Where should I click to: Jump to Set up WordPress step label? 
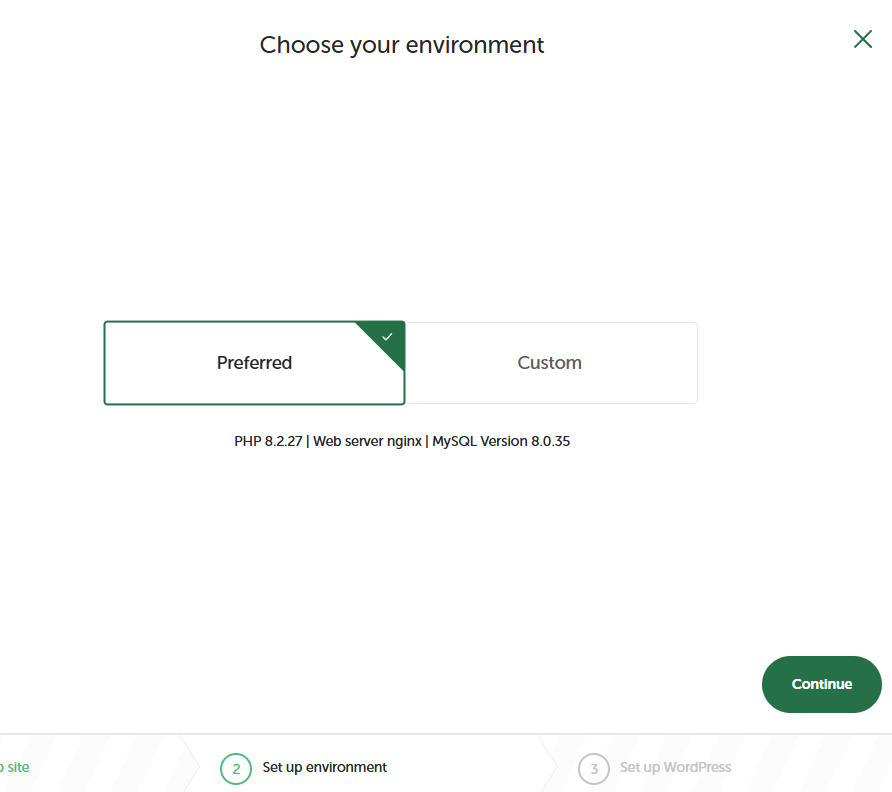point(675,768)
